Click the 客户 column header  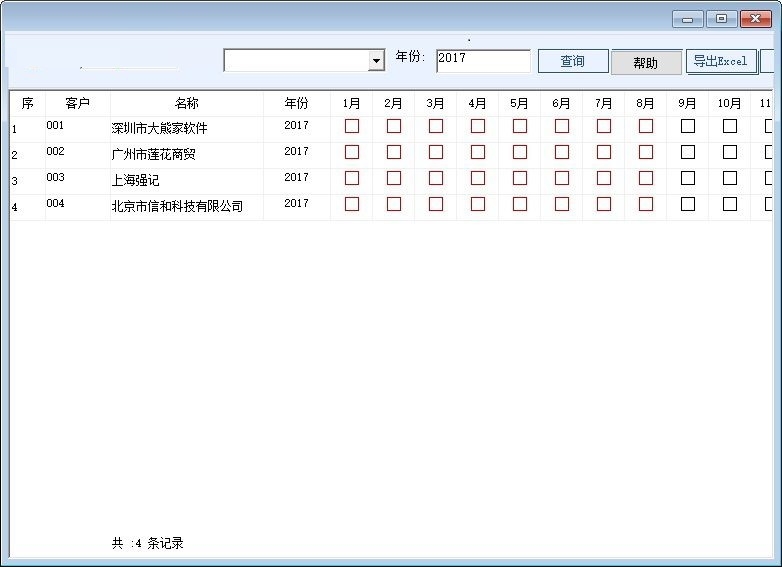point(78,104)
